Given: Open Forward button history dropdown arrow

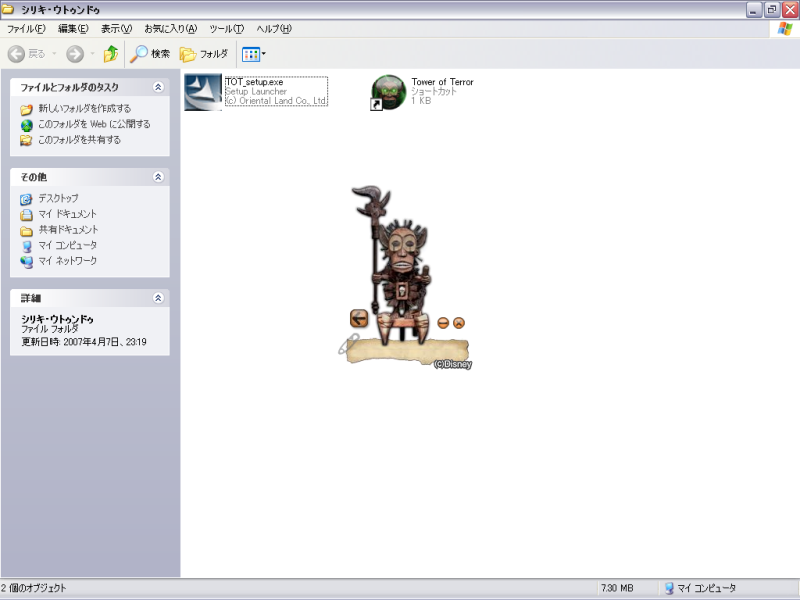Looking at the screenshot, I should (x=92, y=54).
